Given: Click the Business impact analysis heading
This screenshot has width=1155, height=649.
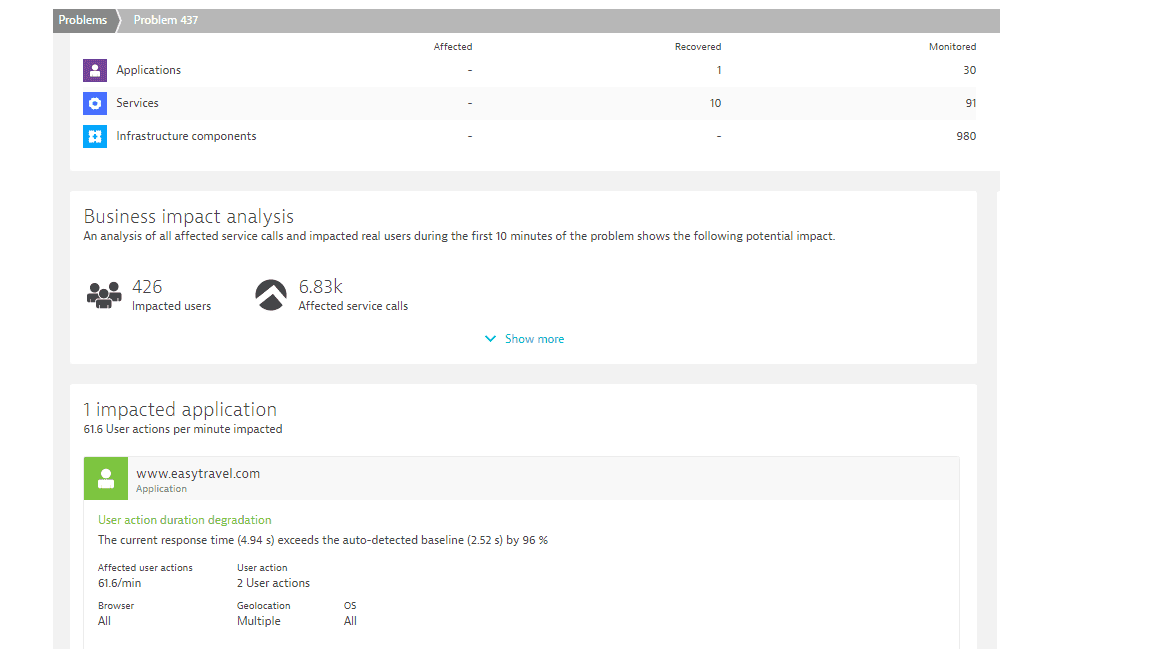Looking at the screenshot, I should pyautogui.click(x=189, y=217).
